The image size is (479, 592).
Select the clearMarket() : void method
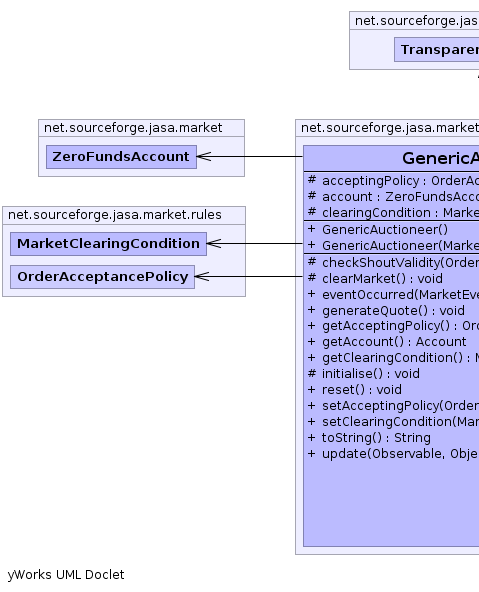pos(375,279)
